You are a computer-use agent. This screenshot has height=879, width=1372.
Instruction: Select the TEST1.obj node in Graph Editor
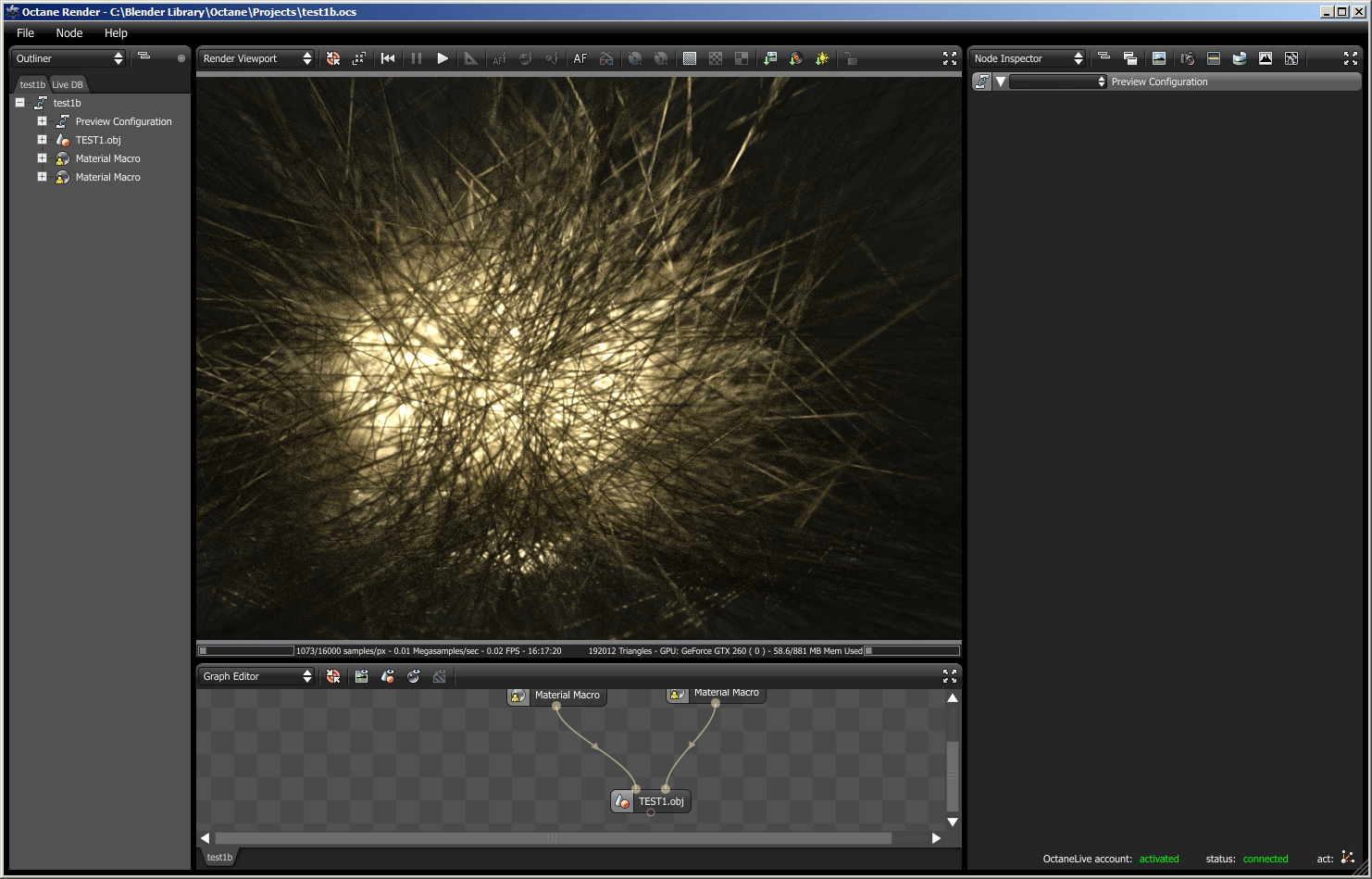tap(651, 801)
